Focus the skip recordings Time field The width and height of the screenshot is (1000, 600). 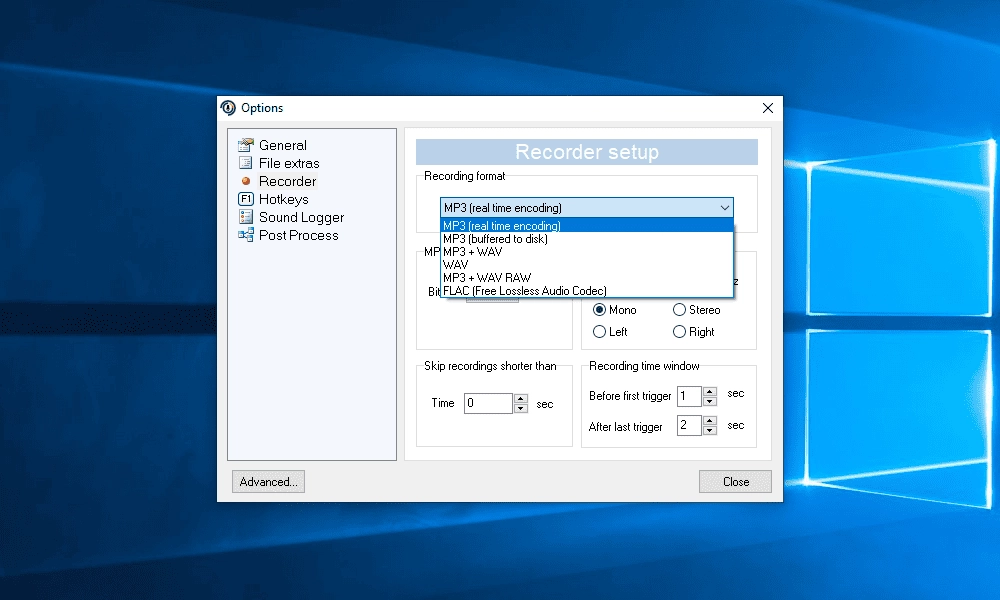coord(488,403)
